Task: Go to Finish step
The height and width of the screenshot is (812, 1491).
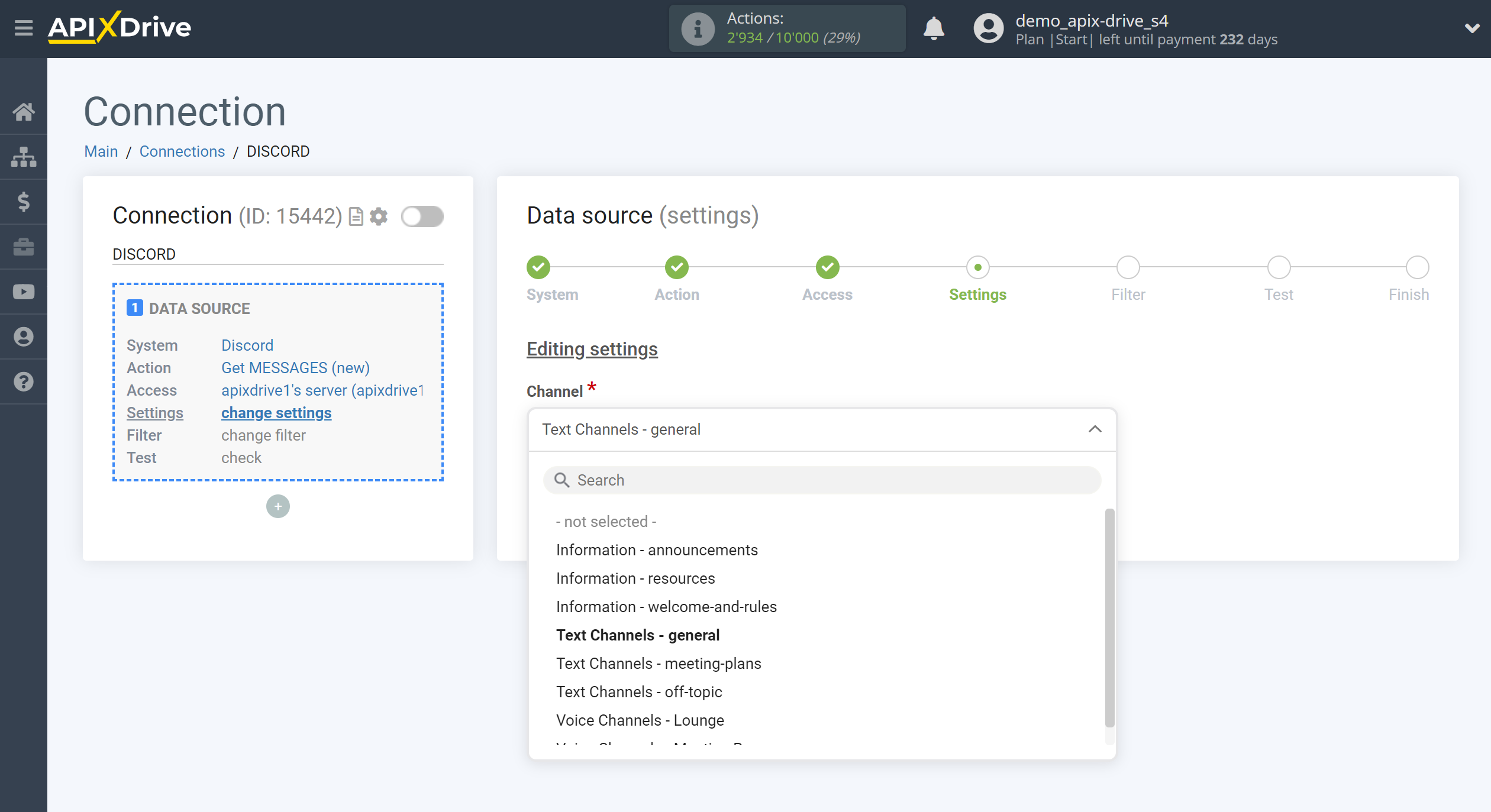Action: coord(1418,267)
